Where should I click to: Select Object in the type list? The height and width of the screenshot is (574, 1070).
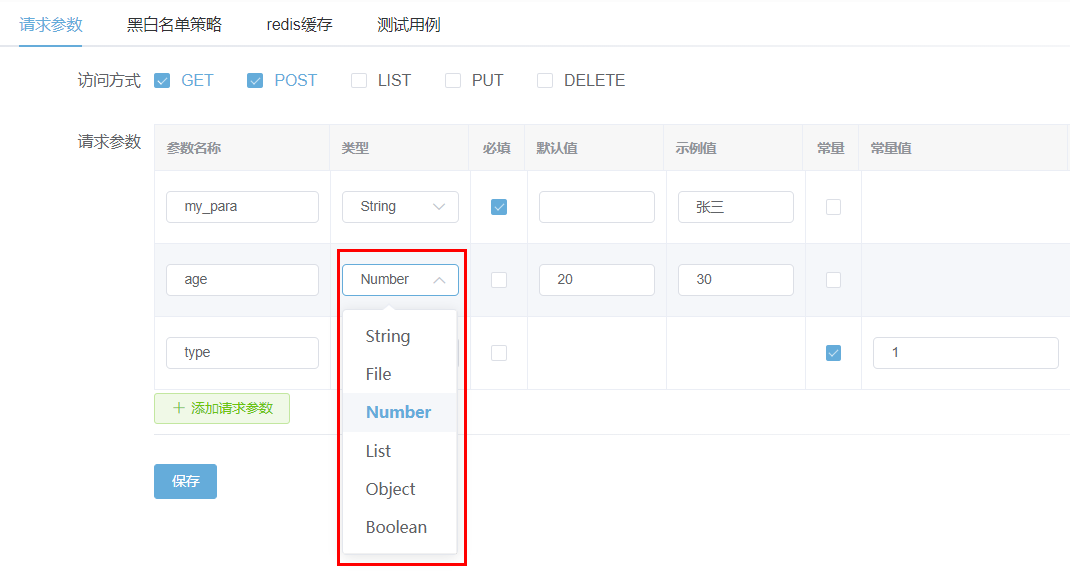(x=390, y=489)
